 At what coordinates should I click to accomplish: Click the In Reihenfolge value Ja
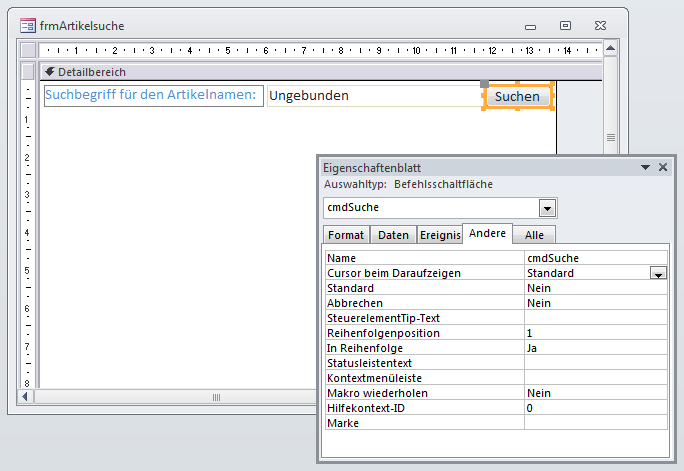tap(596, 348)
